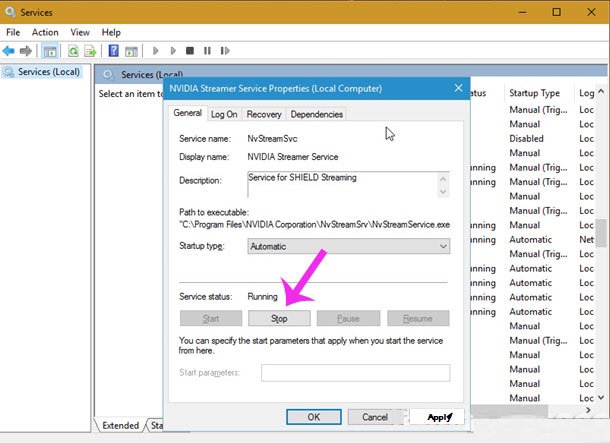Click the Description box scroll-down arrow
Viewport: 610px width, 443px height.
pyautogui.click(x=444, y=191)
